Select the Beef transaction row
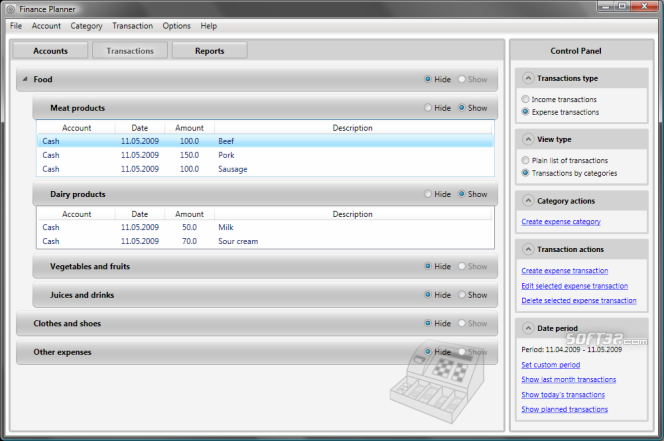Viewport: 664px width, 441px height. (265, 141)
